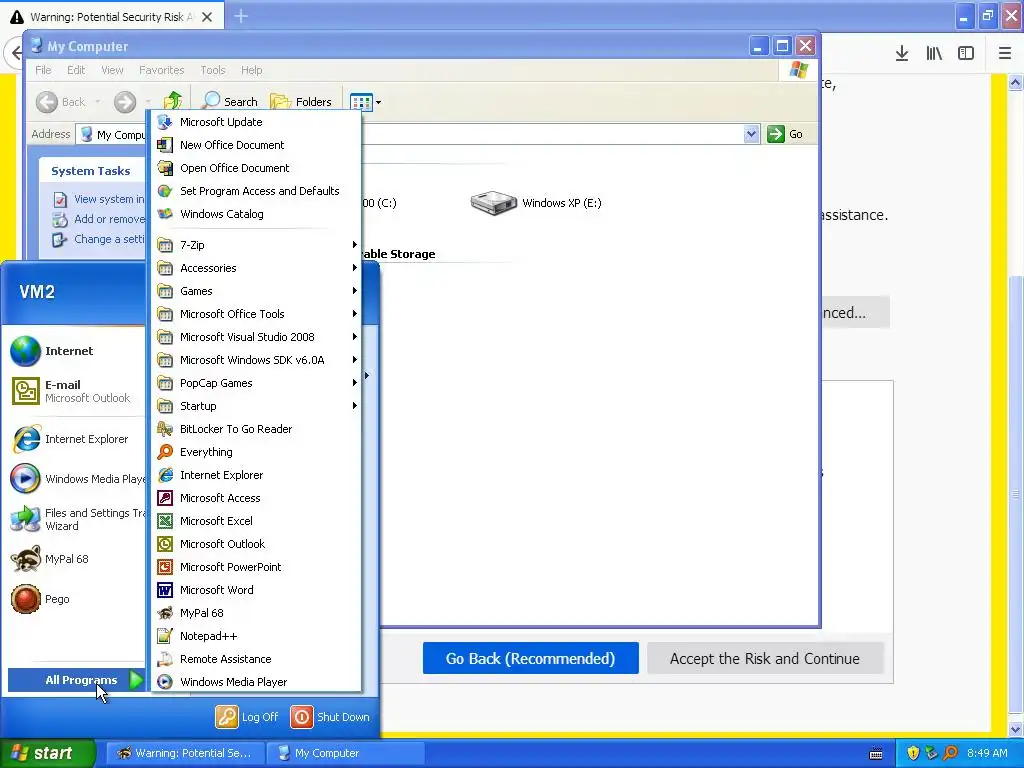This screenshot has width=1024, height=768.
Task: Open the File menu in My Computer
Action: [43, 70]
